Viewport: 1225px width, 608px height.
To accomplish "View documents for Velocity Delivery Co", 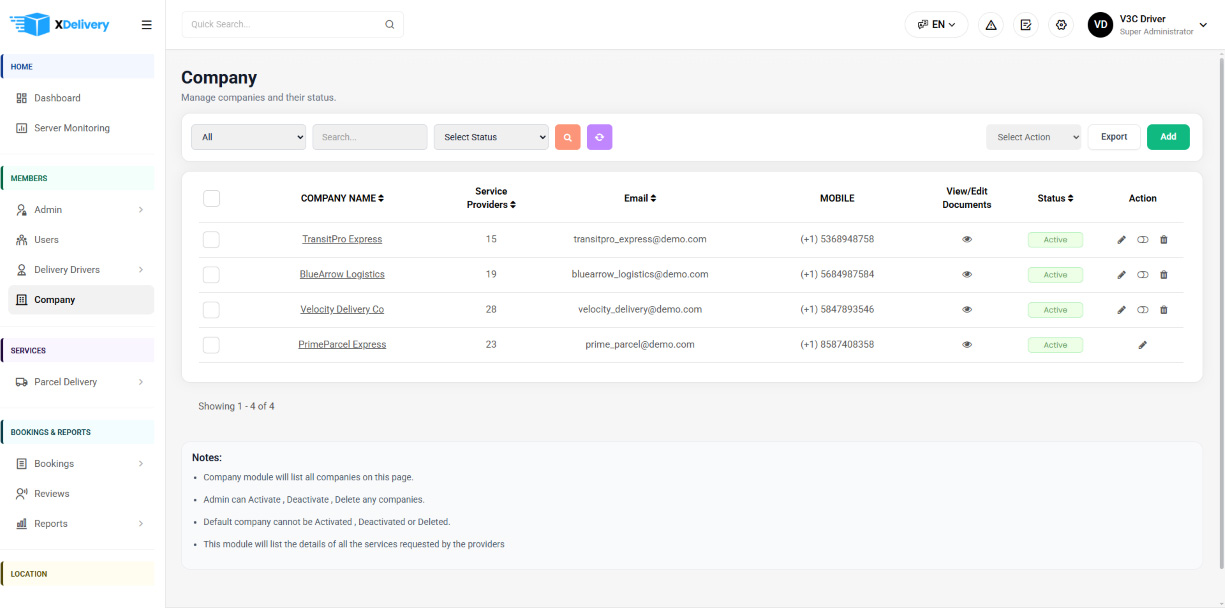I will 967,310.
